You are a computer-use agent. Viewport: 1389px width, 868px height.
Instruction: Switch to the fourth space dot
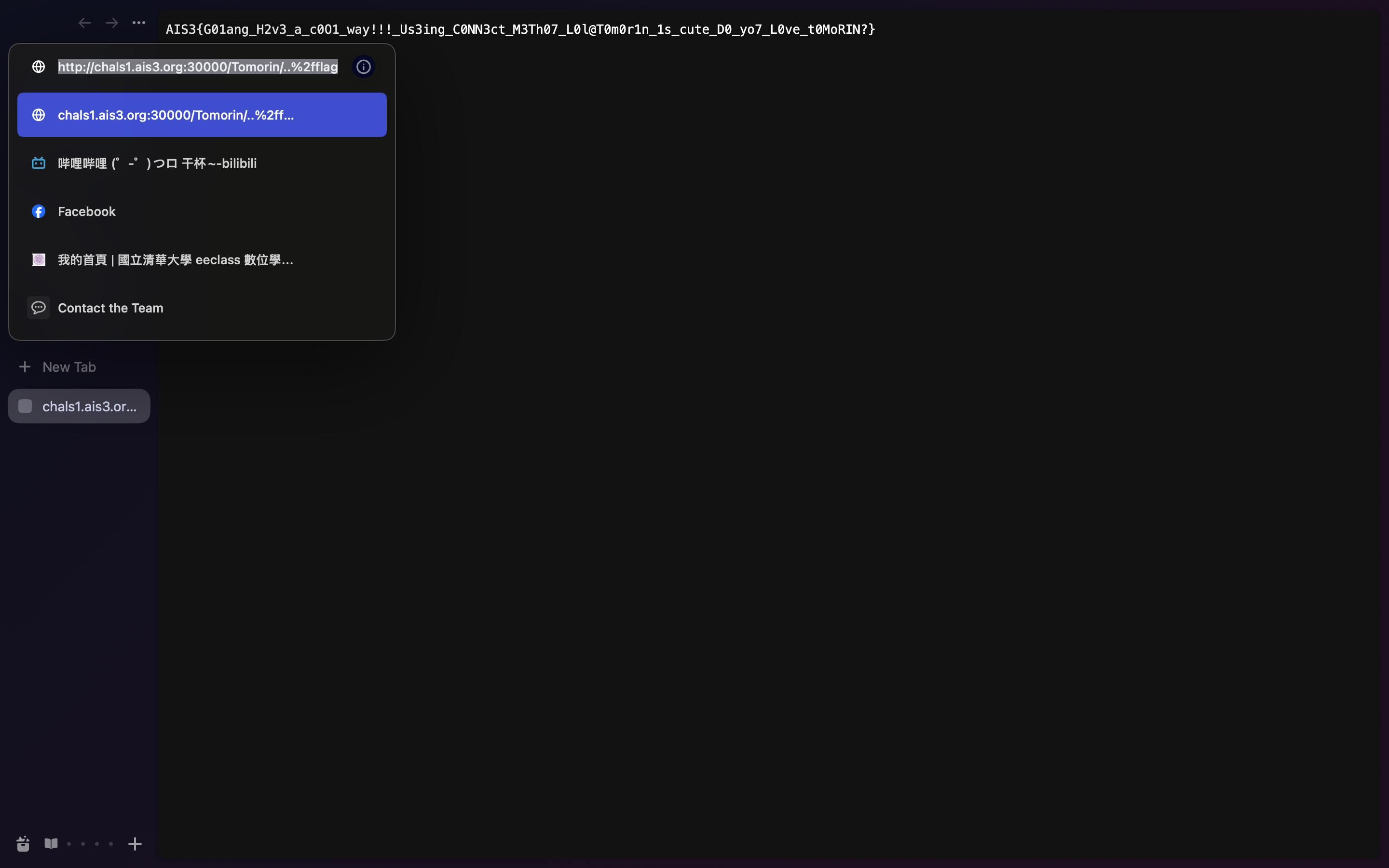(x=111, y=844)
